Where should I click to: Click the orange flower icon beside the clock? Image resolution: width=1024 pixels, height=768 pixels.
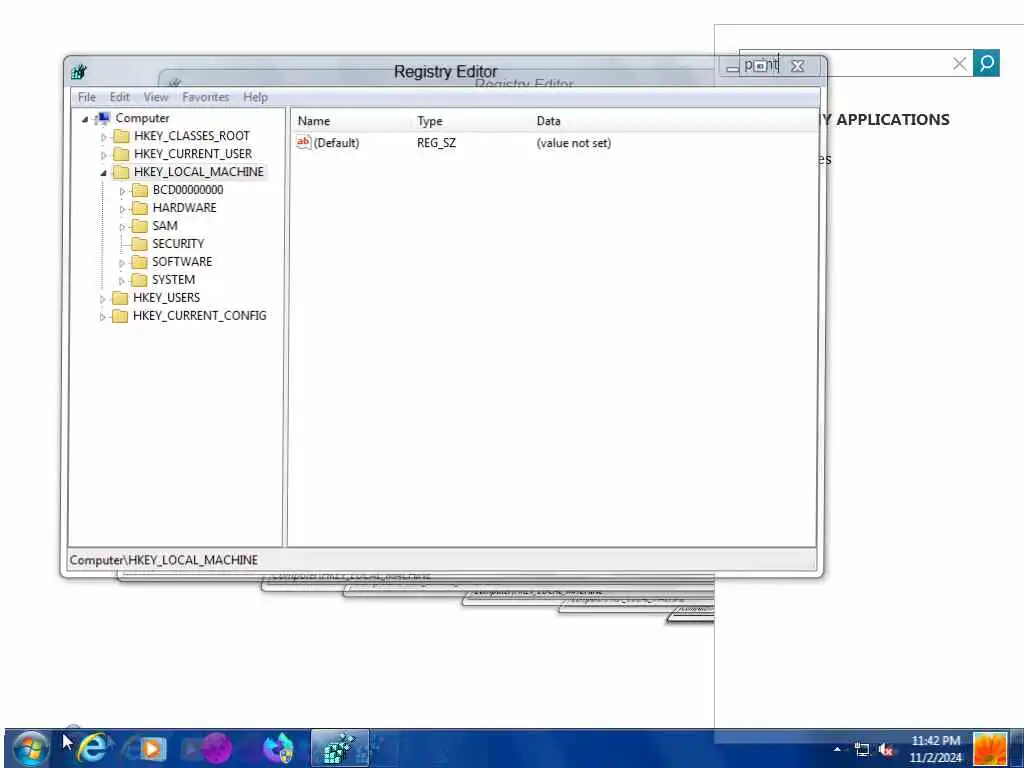click(x=990, y=748)
